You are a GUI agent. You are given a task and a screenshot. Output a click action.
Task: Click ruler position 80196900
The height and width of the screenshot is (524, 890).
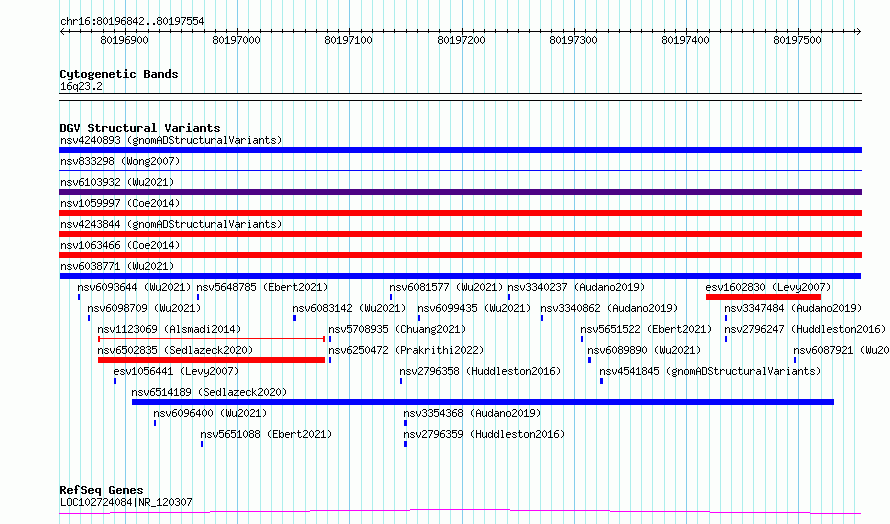pos(124,40)
